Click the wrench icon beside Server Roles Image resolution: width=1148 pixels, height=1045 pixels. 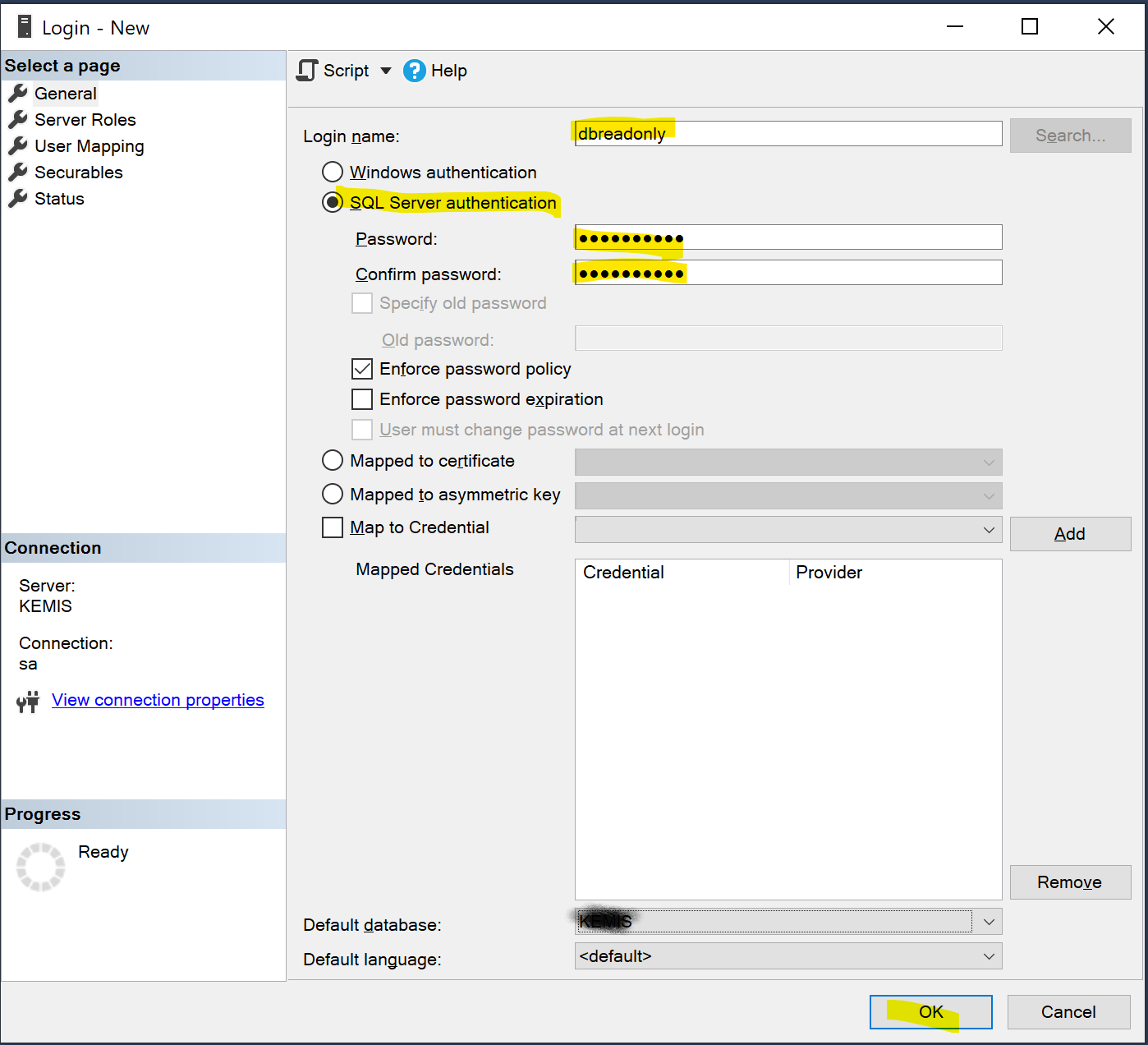pyautogui.click(x=18, y=120)
